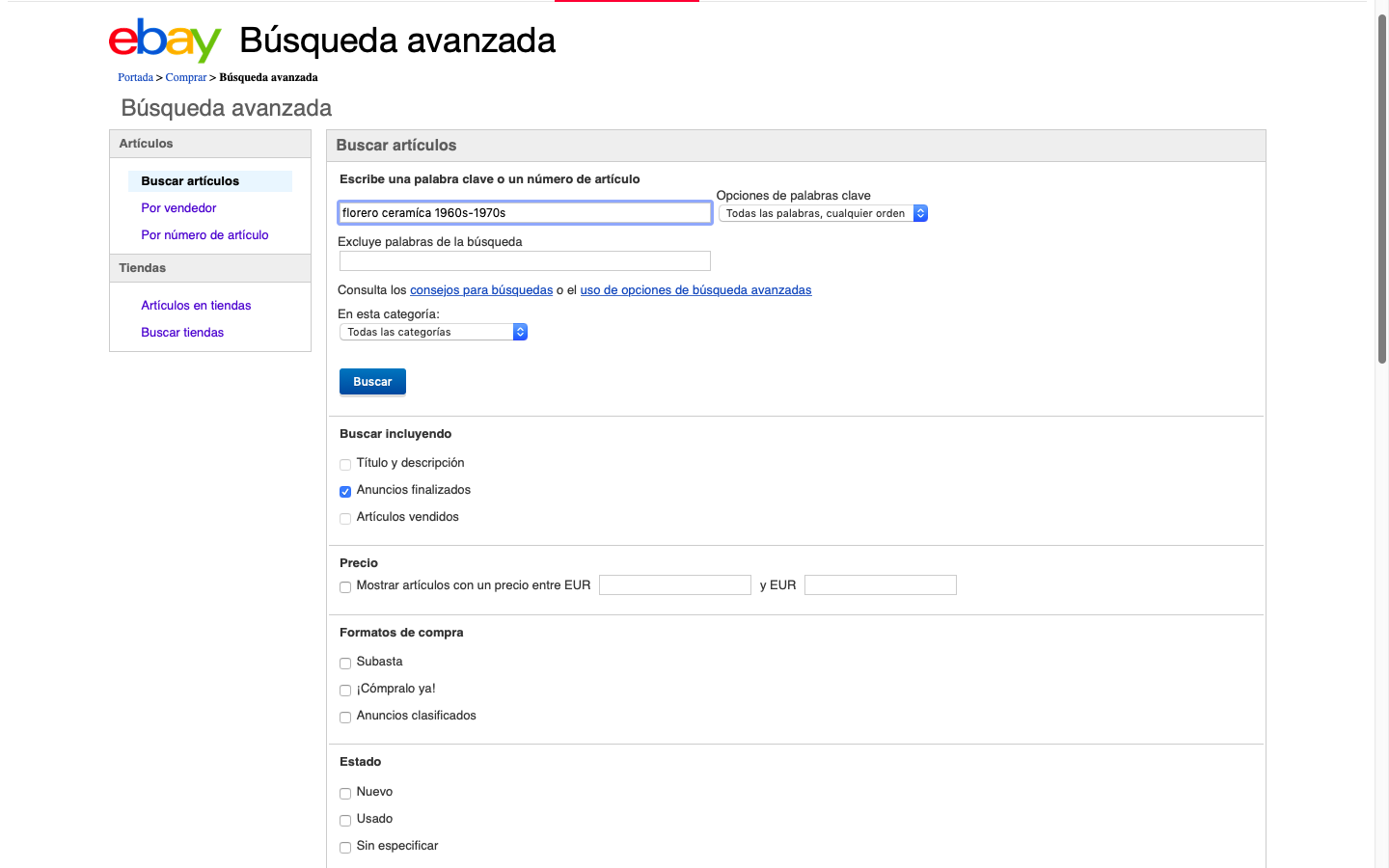1389x868 pixels.
Task: Go to Artículos en tiendas
Action: tap(196, 306)
